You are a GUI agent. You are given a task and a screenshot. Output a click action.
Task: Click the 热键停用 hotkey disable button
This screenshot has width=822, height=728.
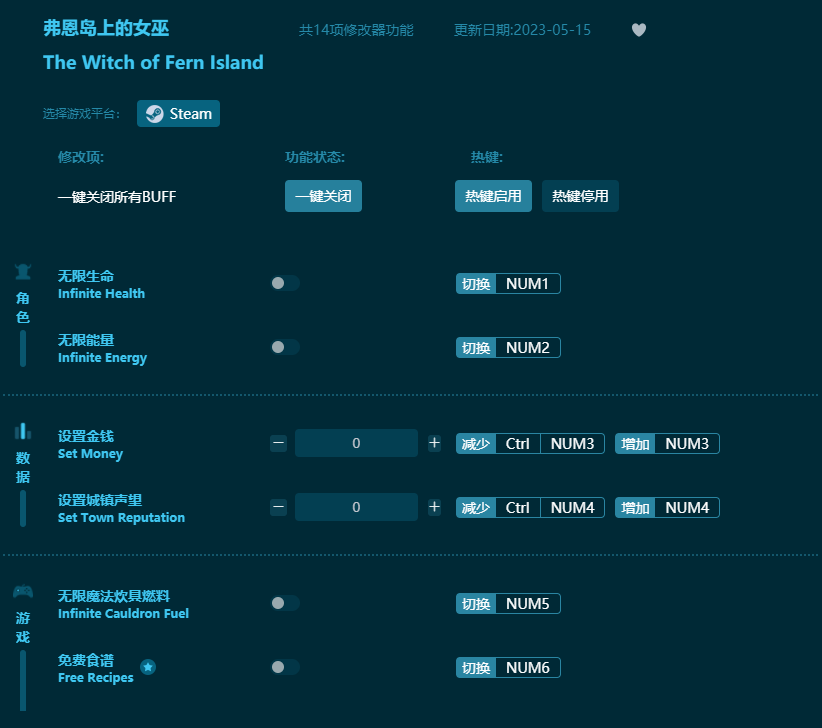[580, 196]
